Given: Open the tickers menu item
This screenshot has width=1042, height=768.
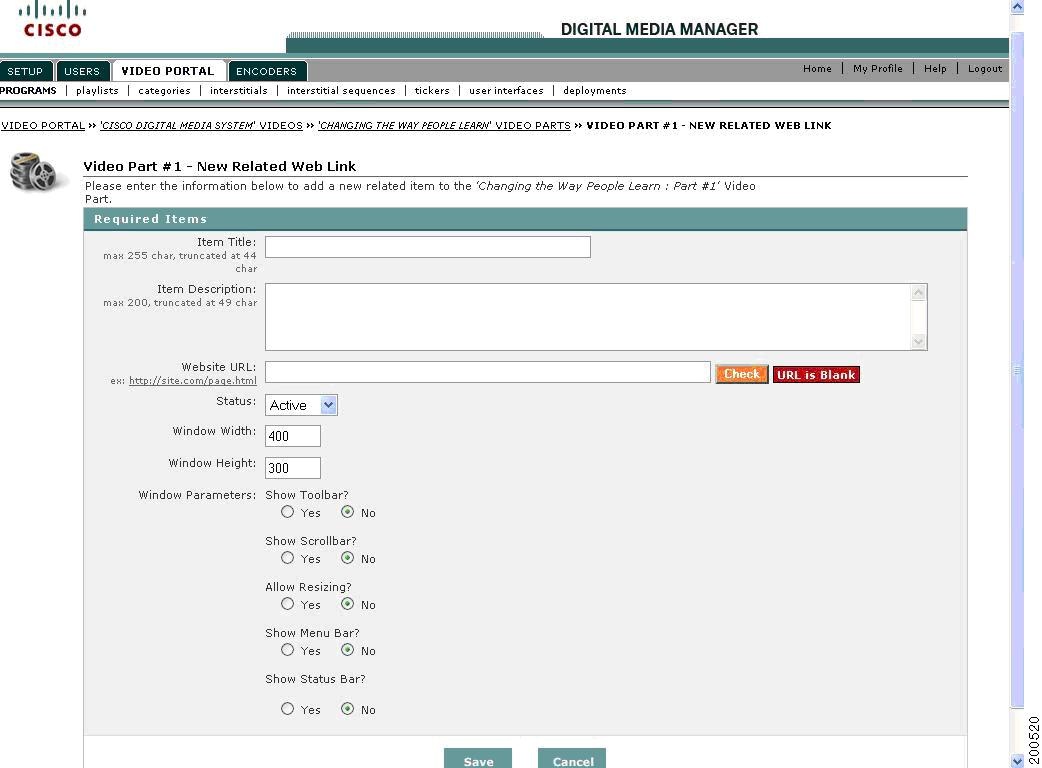Looking at the screenshot, I should point(431,90).
